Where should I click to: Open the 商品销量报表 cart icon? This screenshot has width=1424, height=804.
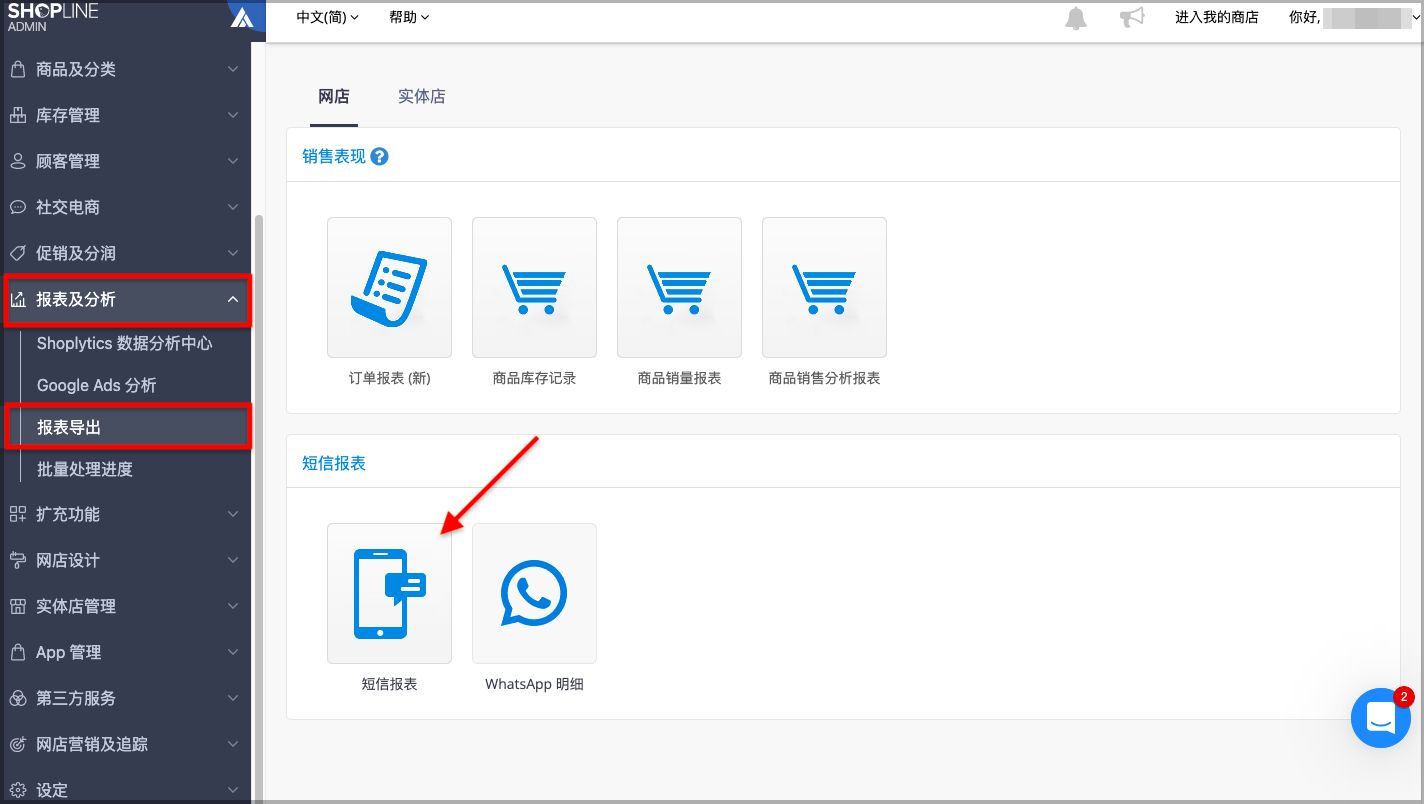click(x=679, y=287)
